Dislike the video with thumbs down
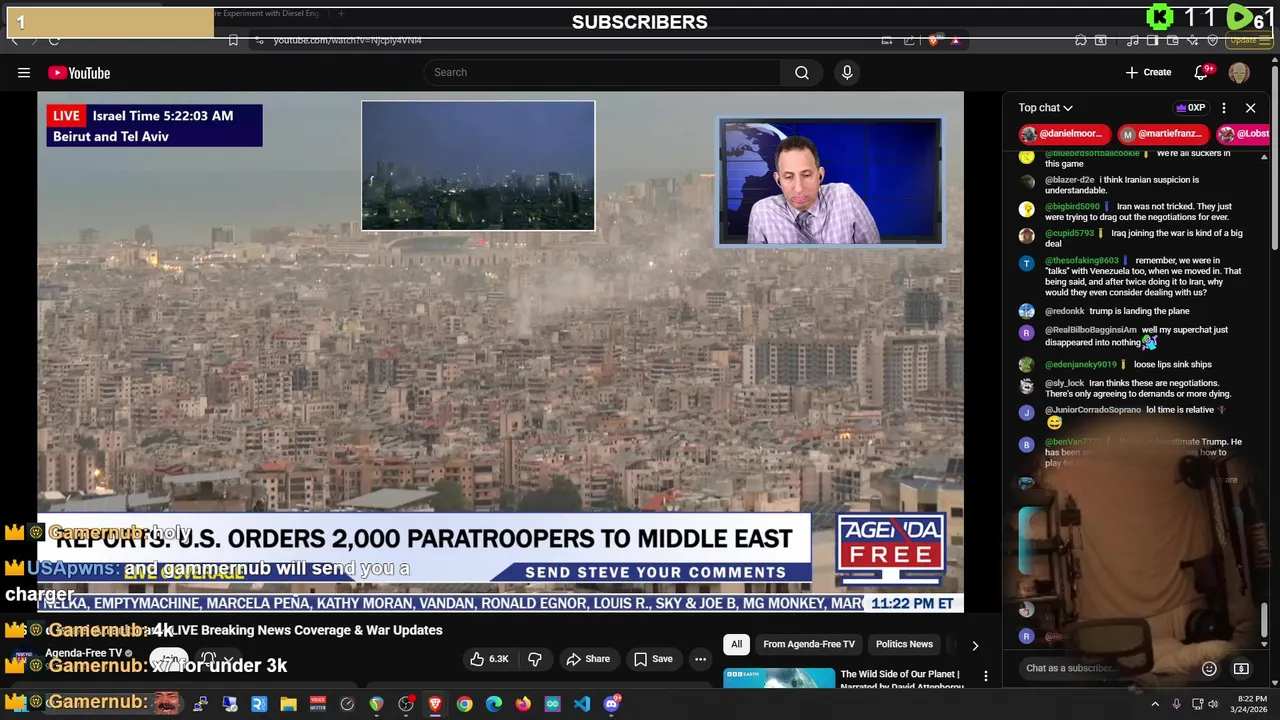Viewport: 1280px width, 720px height. 535,659
